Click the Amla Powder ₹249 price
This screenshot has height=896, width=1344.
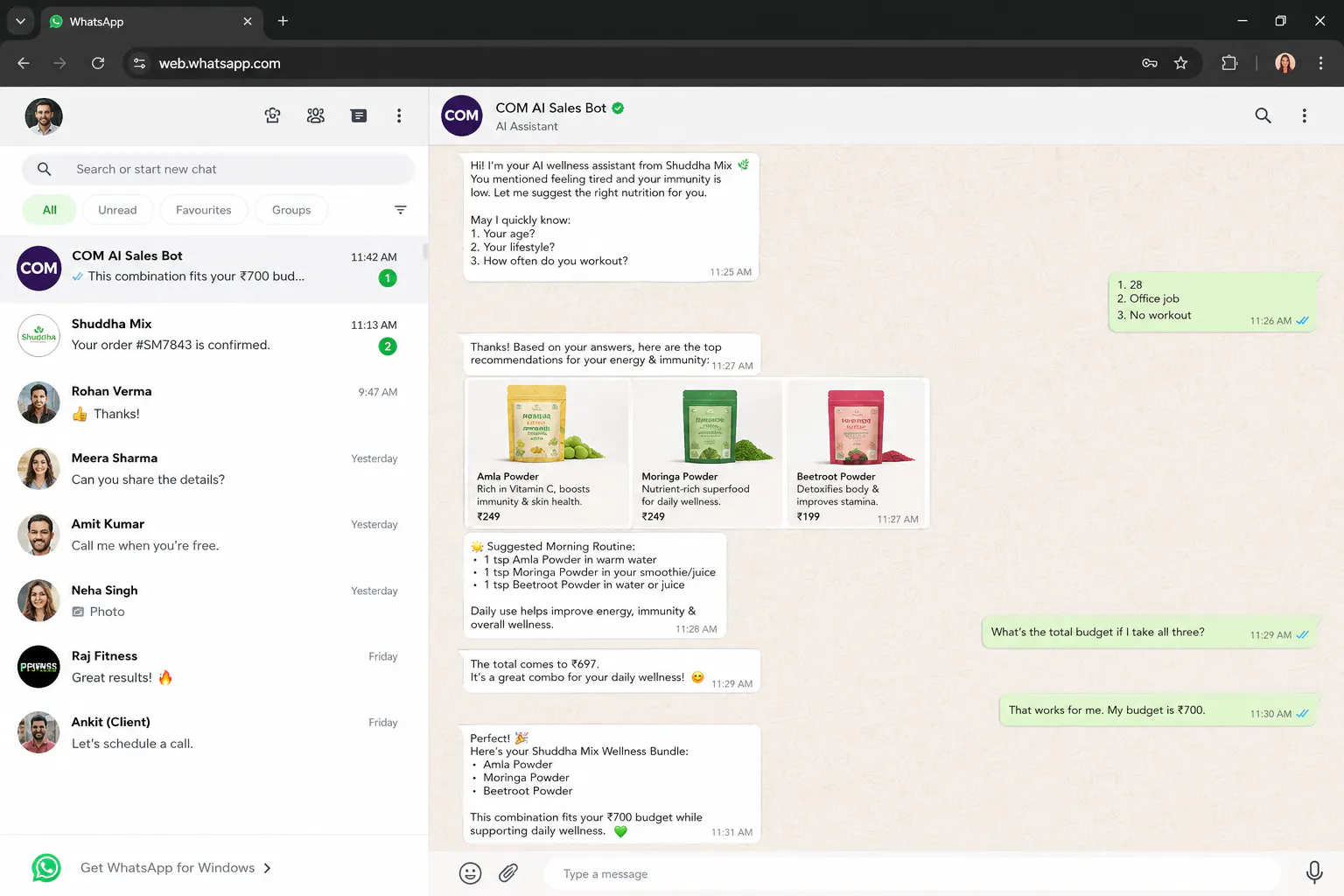coord(488,516)
